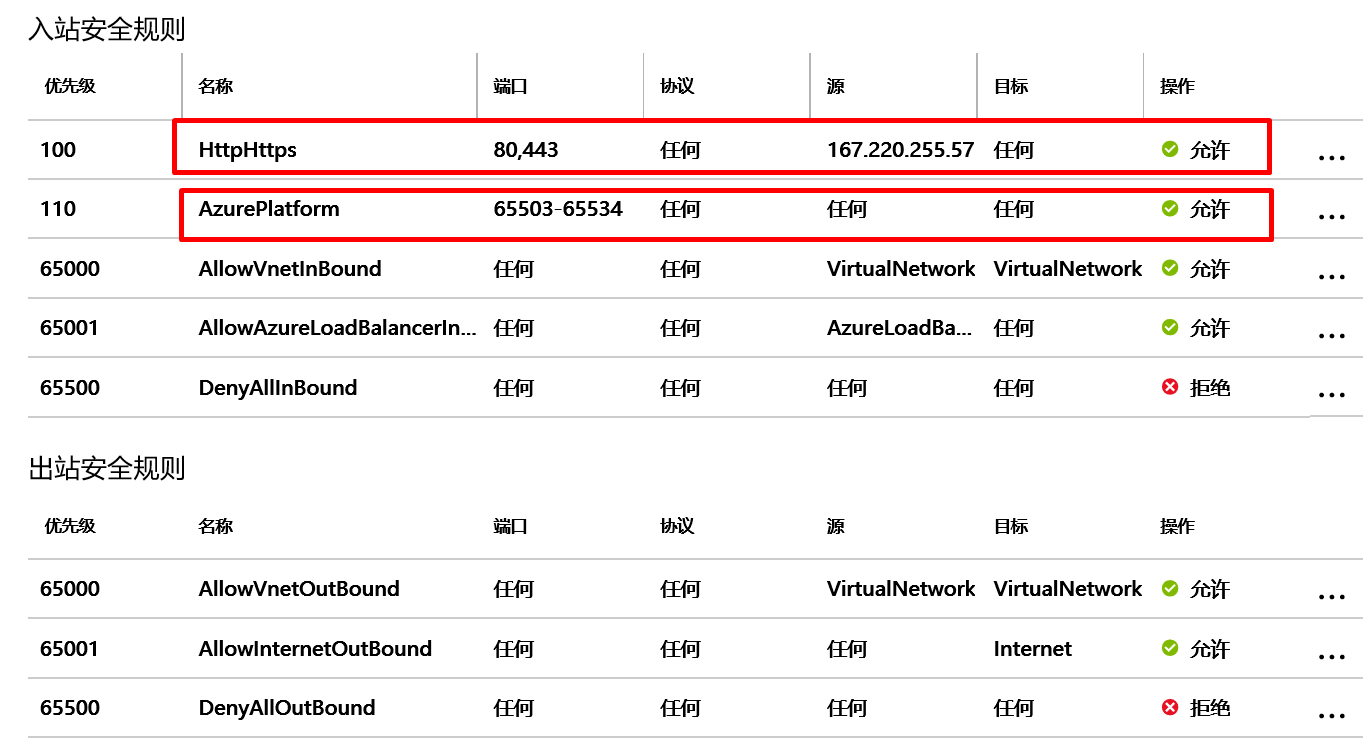Click the green allow icon for AzurePlatform rule

(1169, 209)
